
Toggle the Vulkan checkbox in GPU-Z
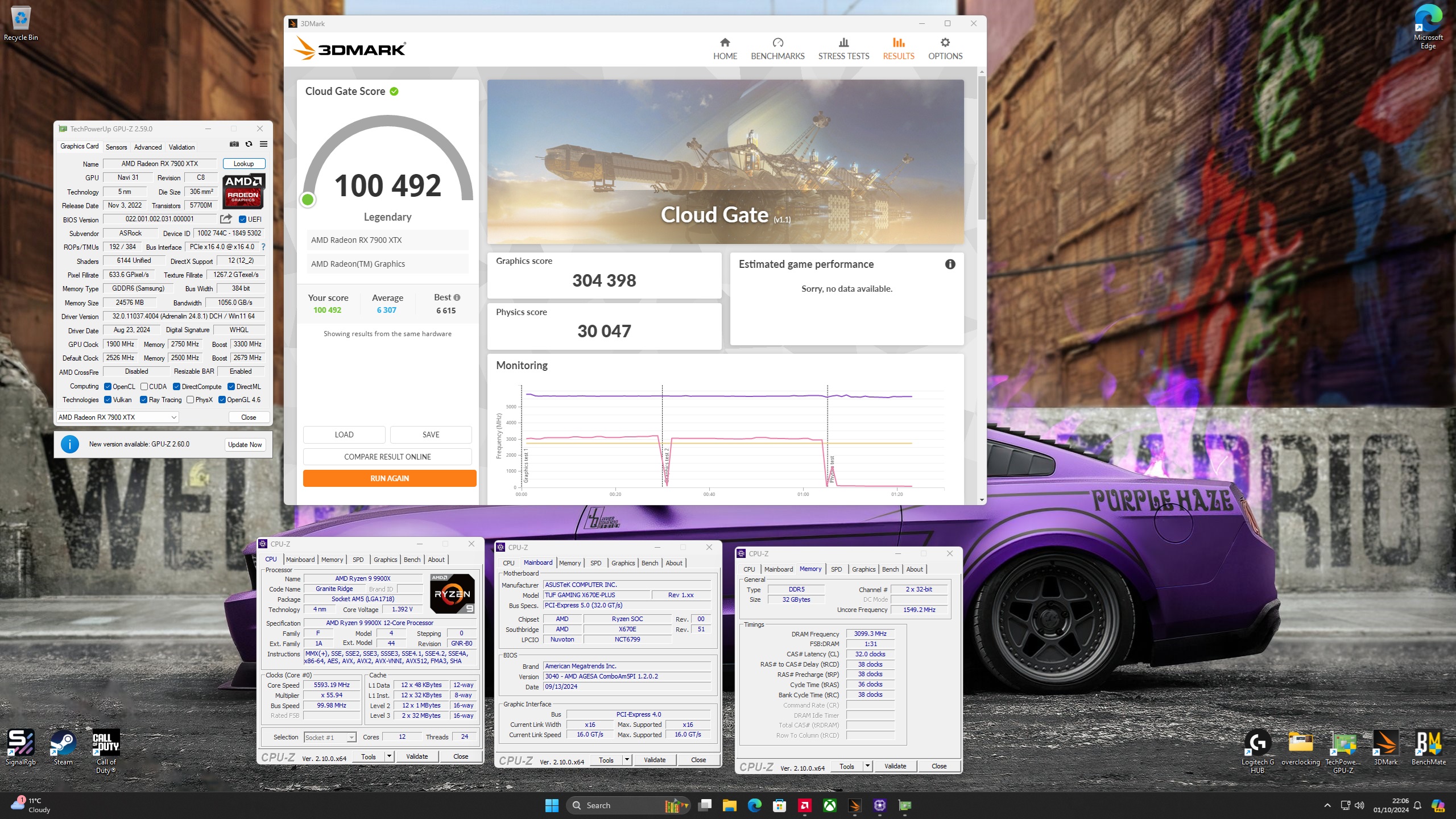pos(107,400)
